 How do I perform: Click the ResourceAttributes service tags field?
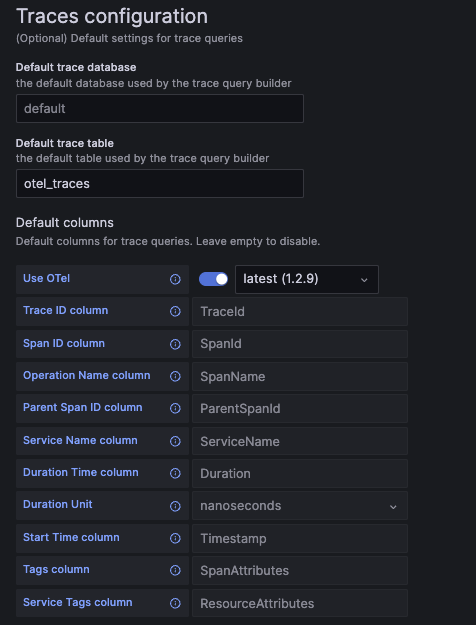(x=300, y=603)
